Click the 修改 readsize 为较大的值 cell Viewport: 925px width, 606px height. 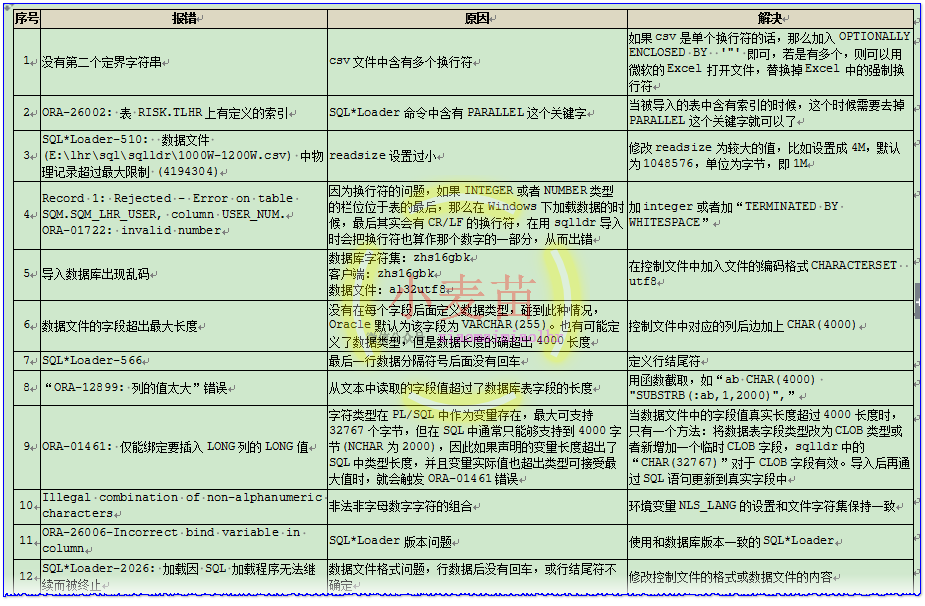pos(770,156)
